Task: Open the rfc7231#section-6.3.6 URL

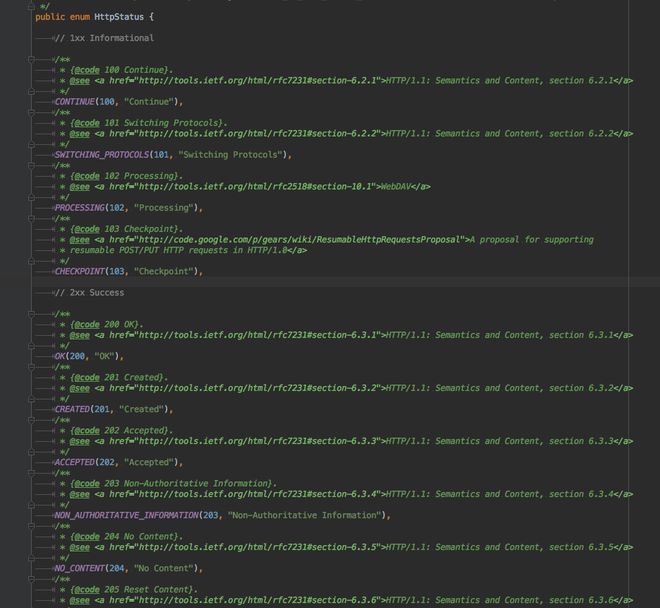Action: 258,600
